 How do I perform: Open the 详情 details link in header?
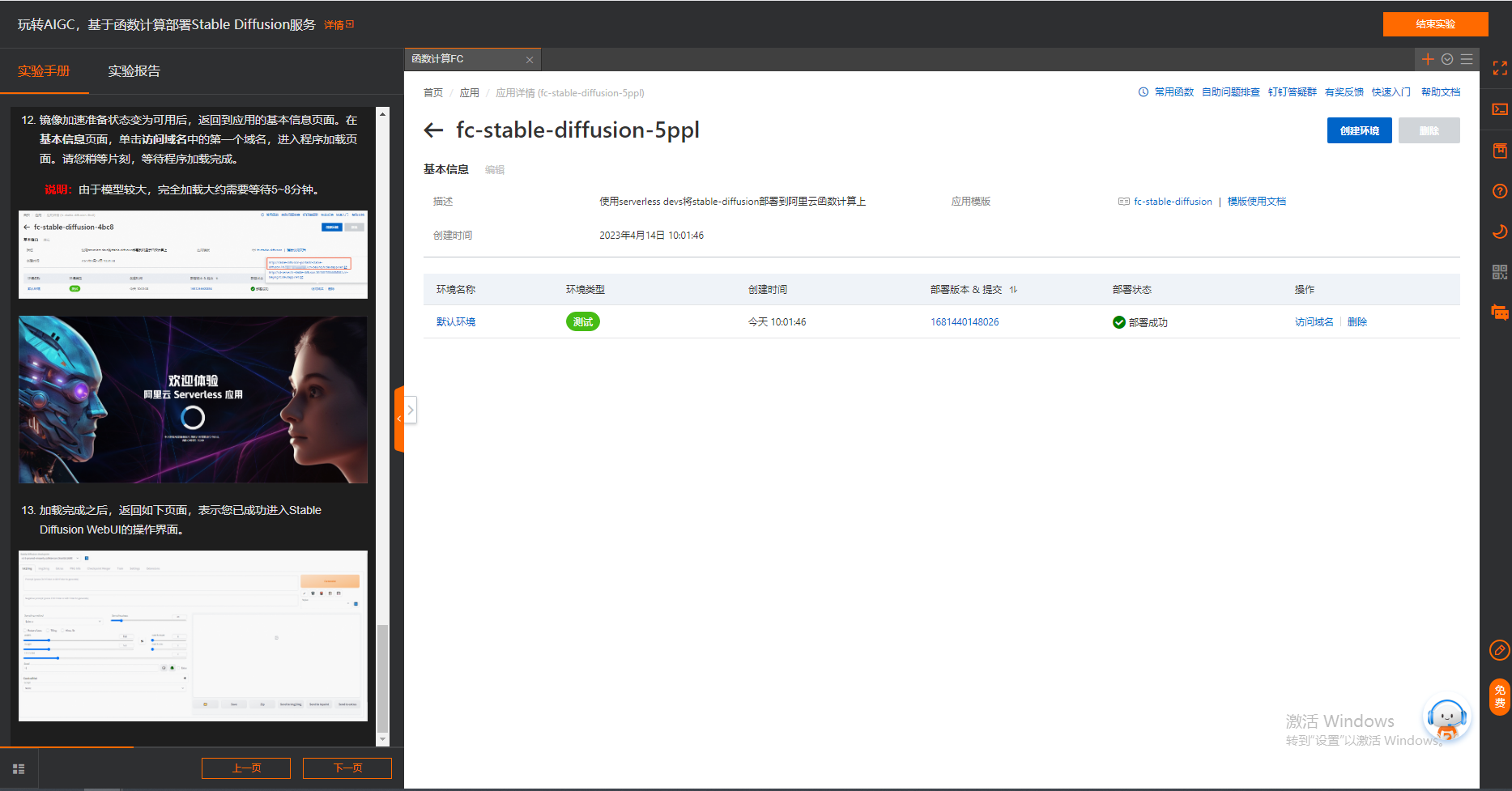click(x=339, y=25)
